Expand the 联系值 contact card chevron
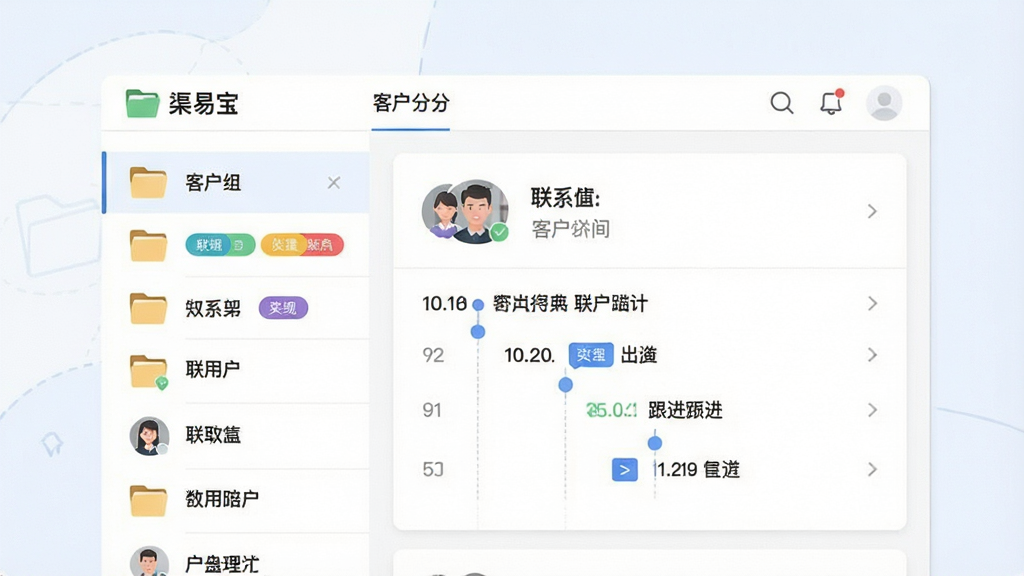 pos(872,211)
